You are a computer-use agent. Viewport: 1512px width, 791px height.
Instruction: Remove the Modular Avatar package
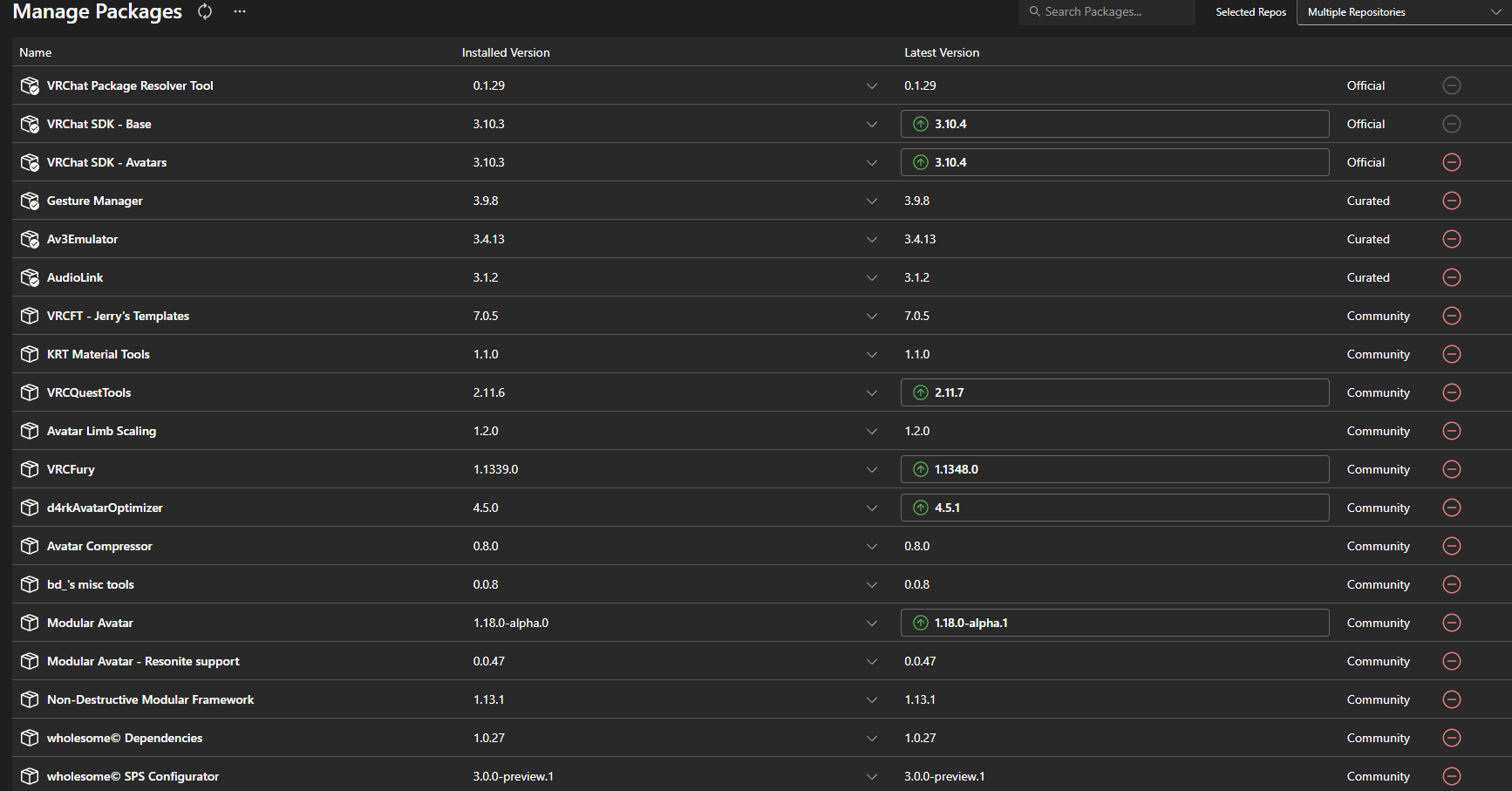(1452, 623)
